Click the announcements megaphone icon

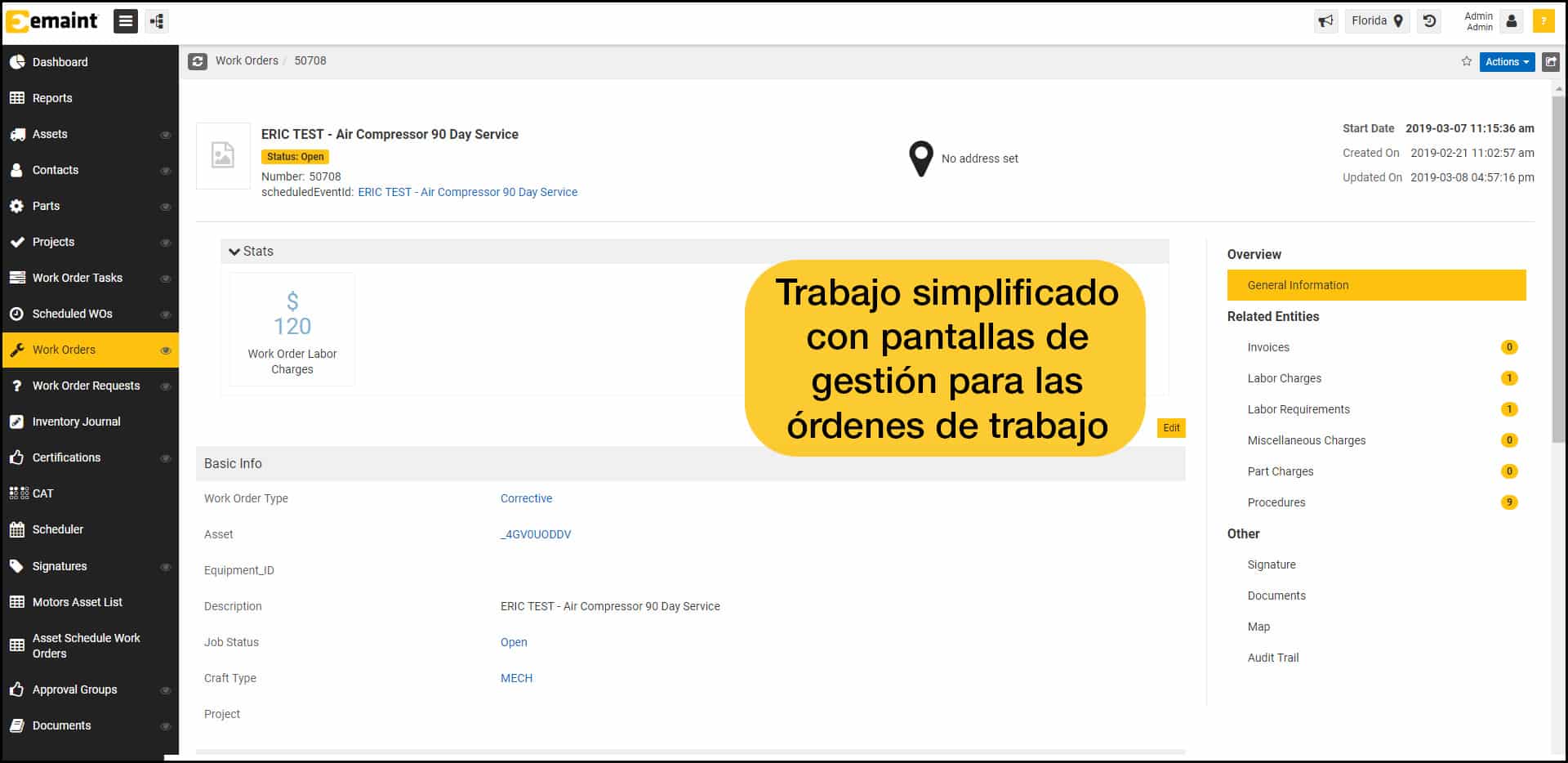pyautogui.click(x=1325, y=21)
